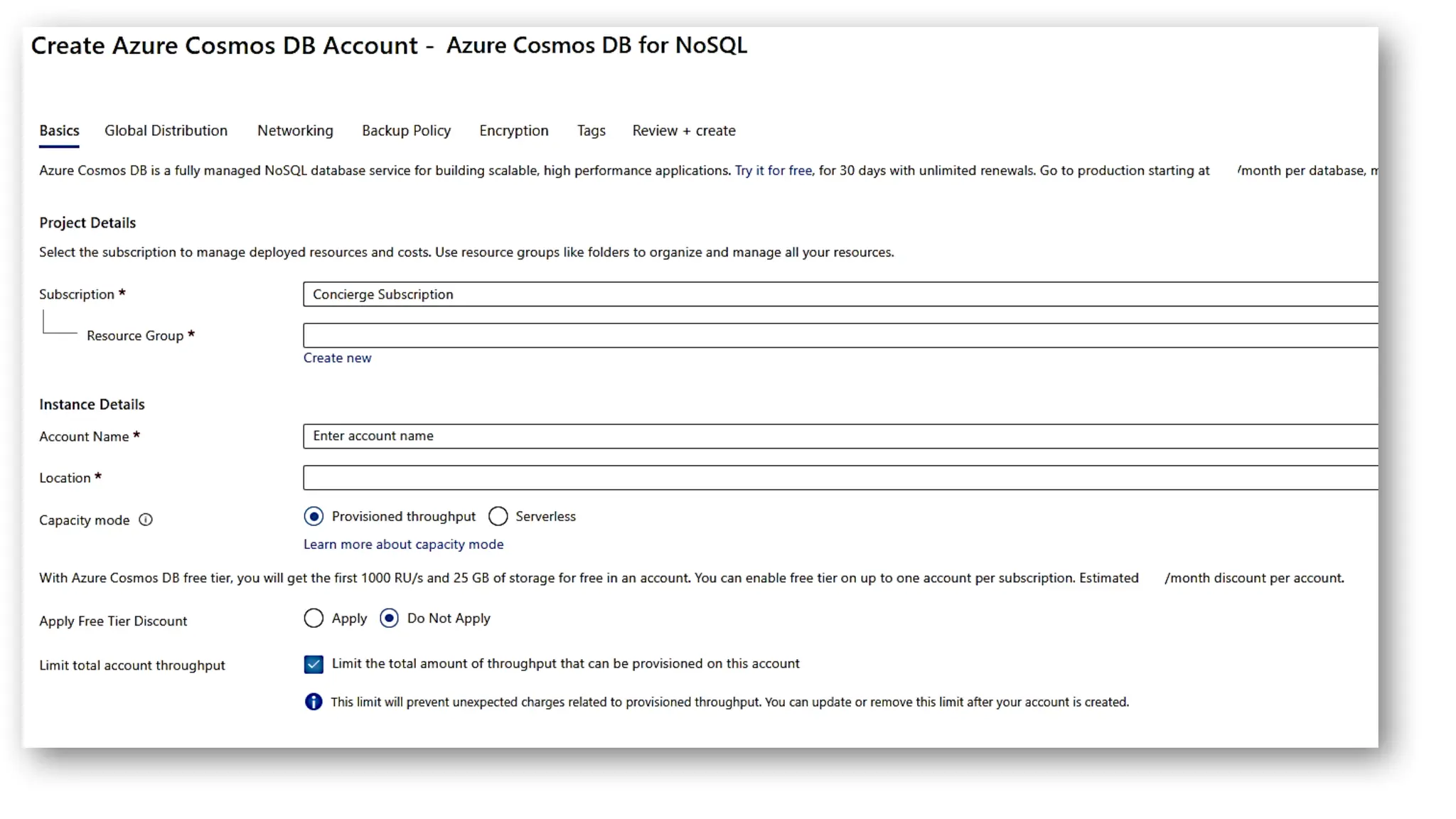Switch to the Global Distribution tab
Image resolution: width=1456 pixels, height=819 pixels.
pyautogui.click(x=166, y=131)
